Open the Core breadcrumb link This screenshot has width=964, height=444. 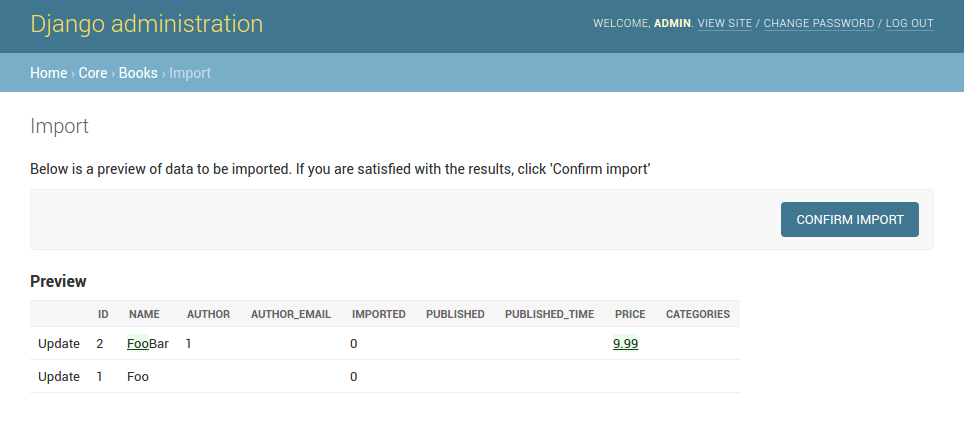pyautogui.click(x=93, y=73)
